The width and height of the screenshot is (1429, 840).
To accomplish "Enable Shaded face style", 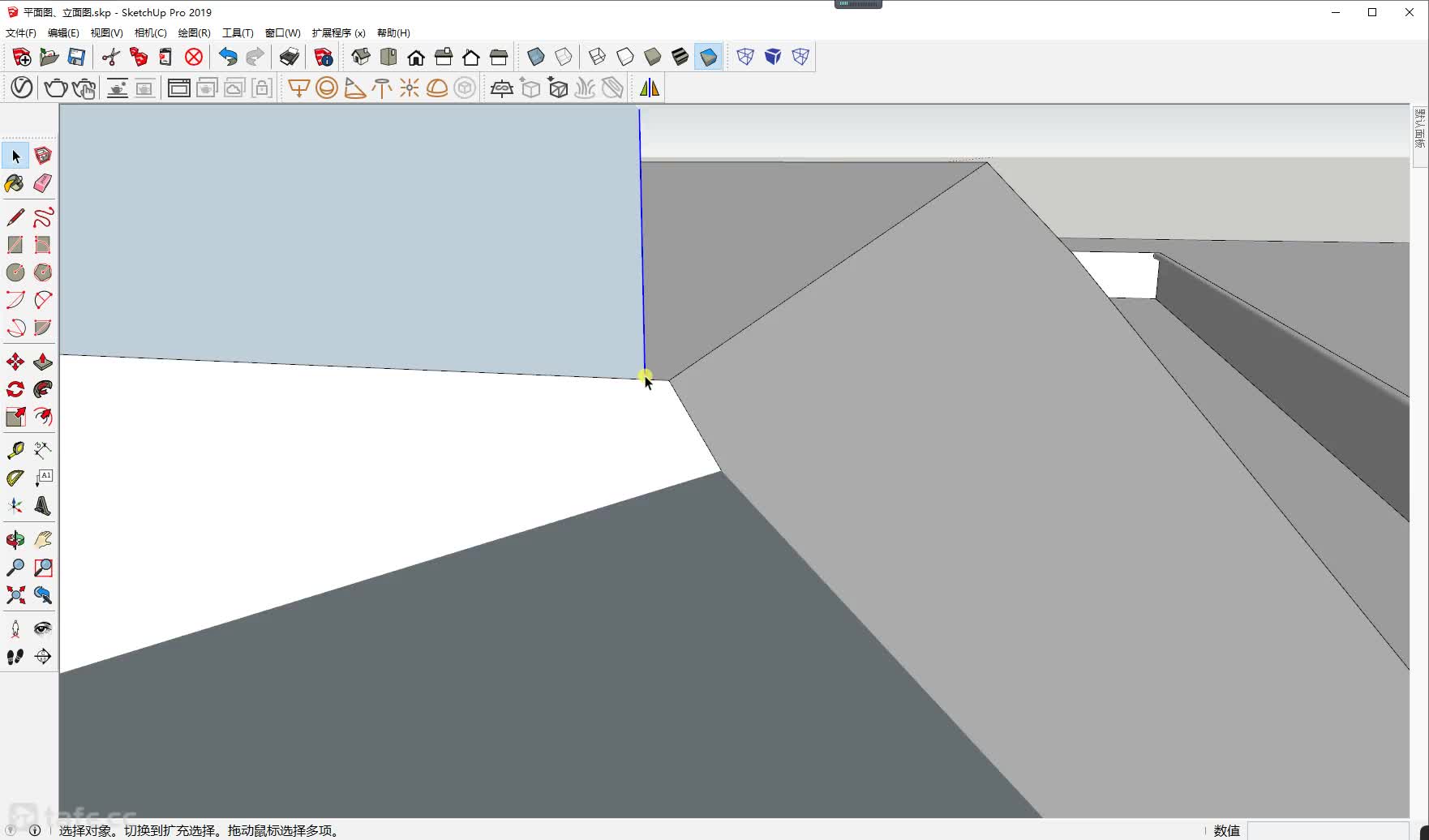I will (x=653, y=57).
